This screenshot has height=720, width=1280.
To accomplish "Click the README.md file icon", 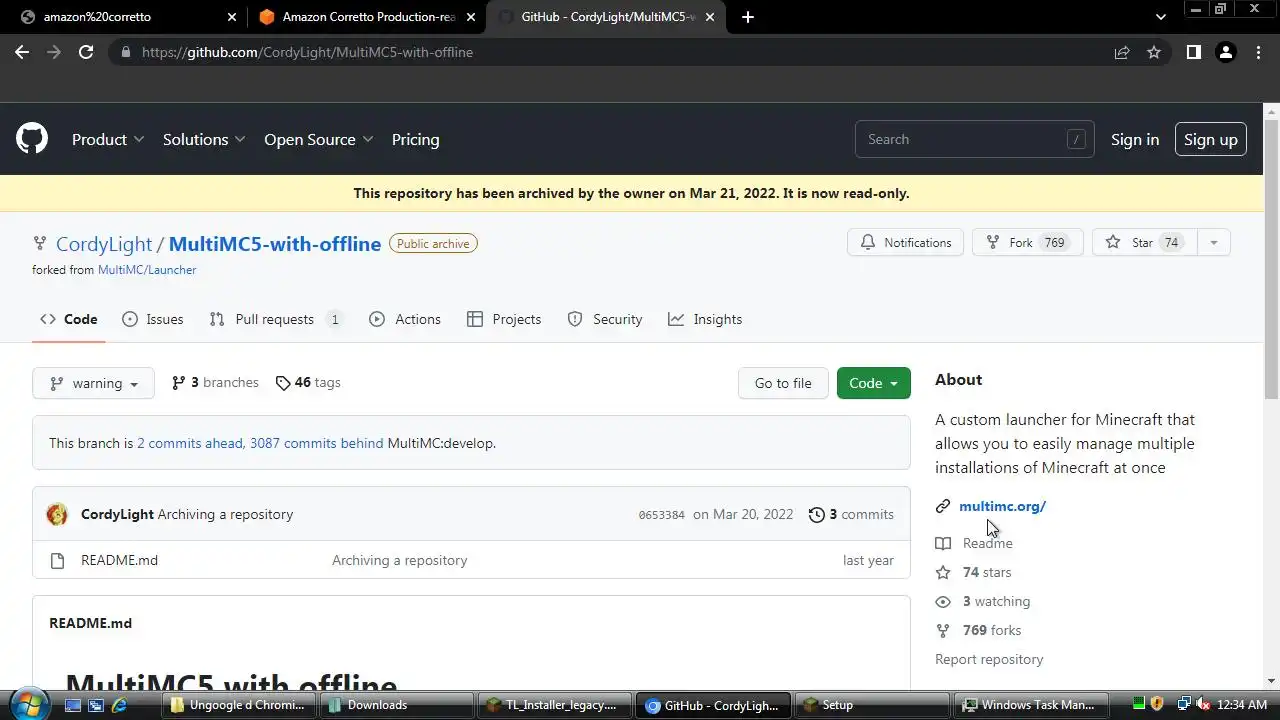I will [x=57, y=560].
